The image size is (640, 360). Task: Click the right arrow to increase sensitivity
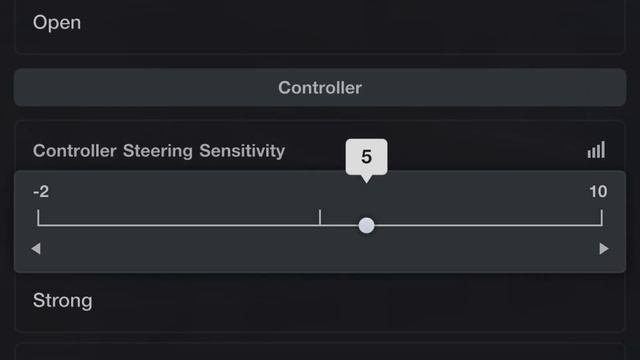click(604, 249)
